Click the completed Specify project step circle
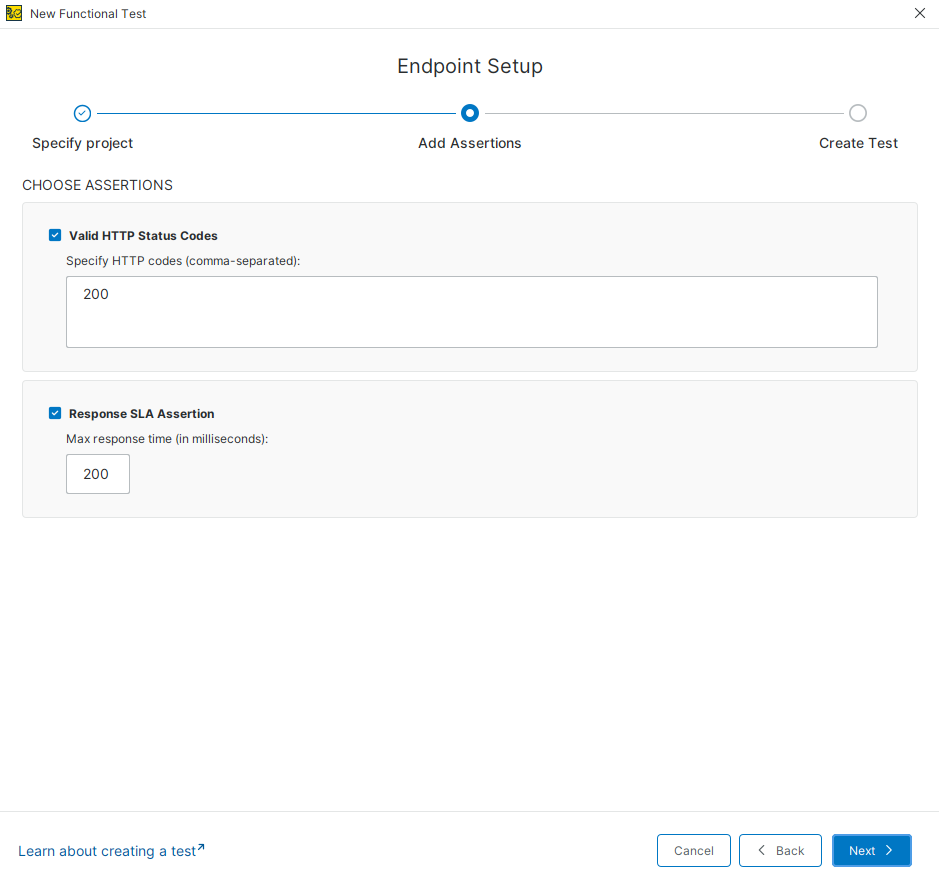The height and width of the screenshot is (887, 939). pos(82,113)
